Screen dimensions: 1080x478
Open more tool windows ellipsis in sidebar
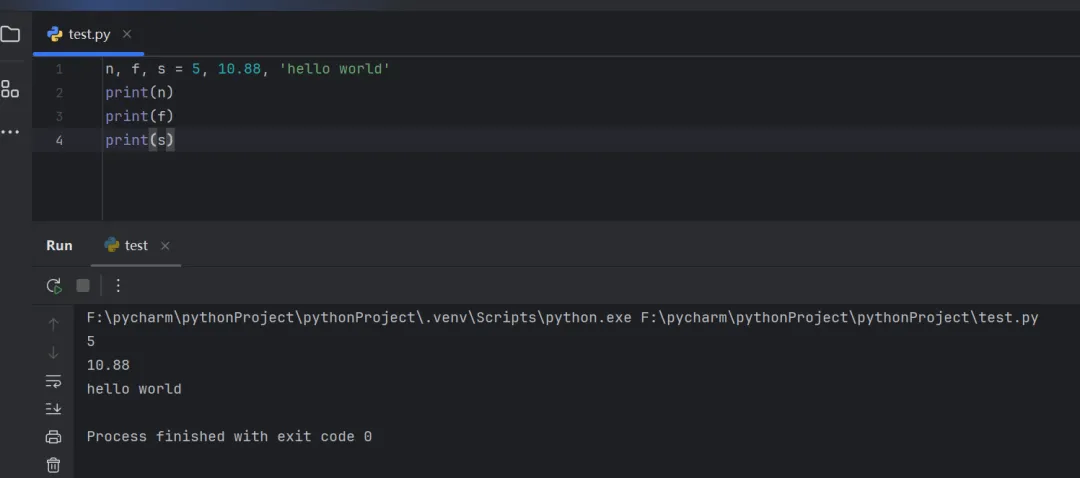10,132
